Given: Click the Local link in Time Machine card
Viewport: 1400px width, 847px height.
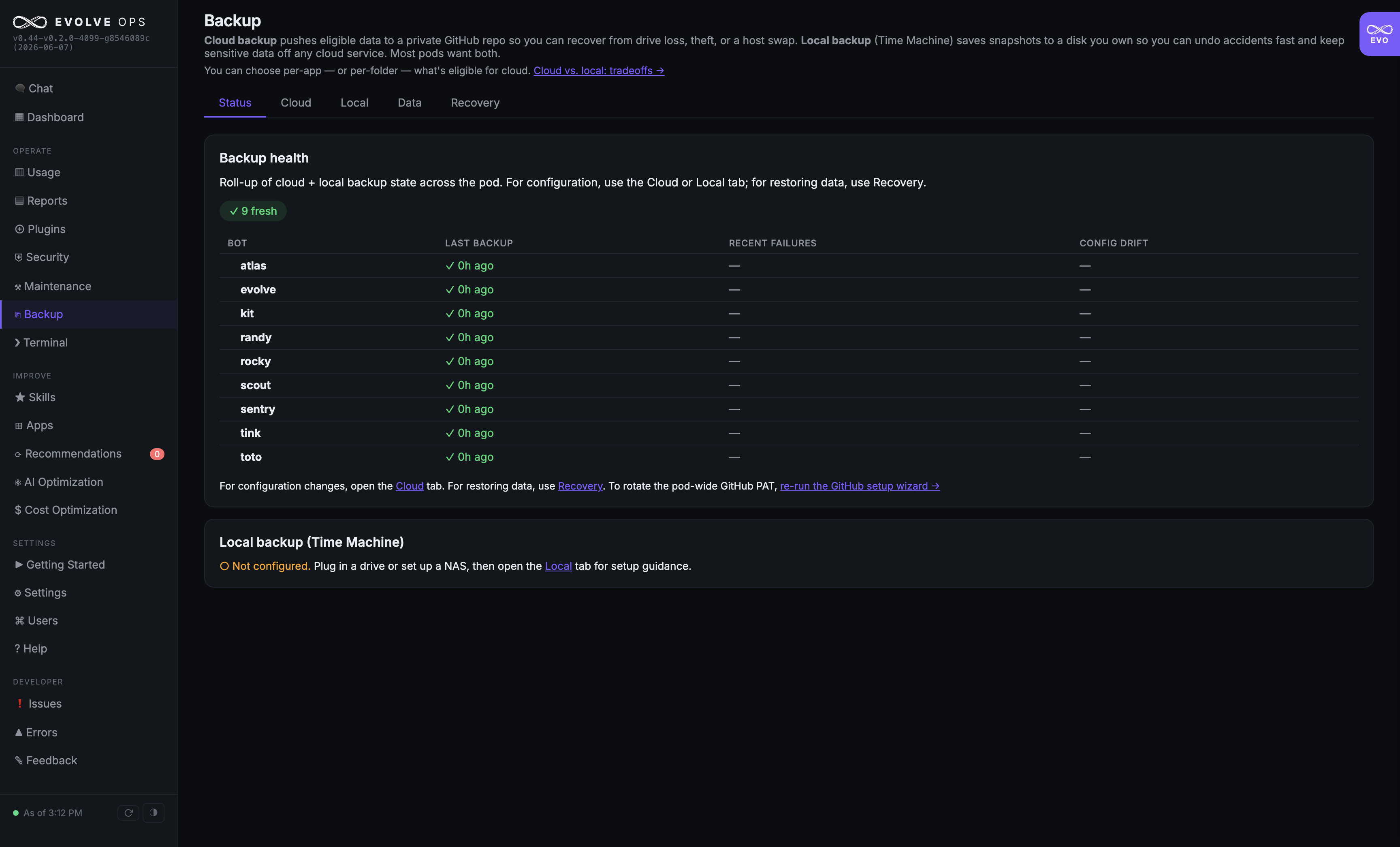Looking at the screenshot, I should coord(558,566).
